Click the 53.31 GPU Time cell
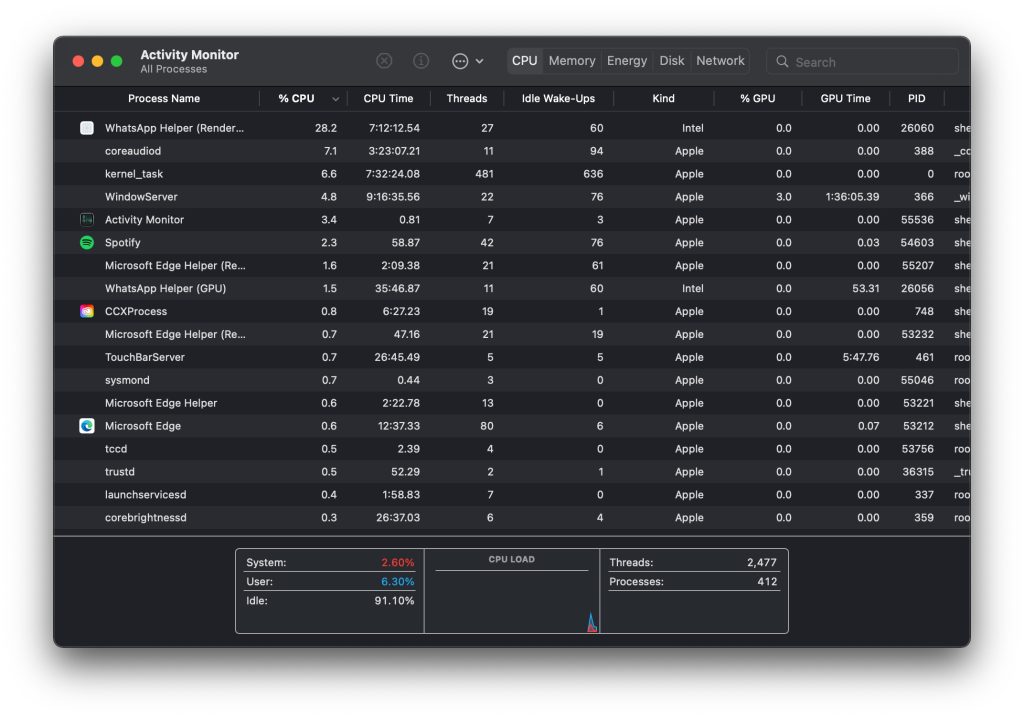1024x718 pixels. pos(865,288)
